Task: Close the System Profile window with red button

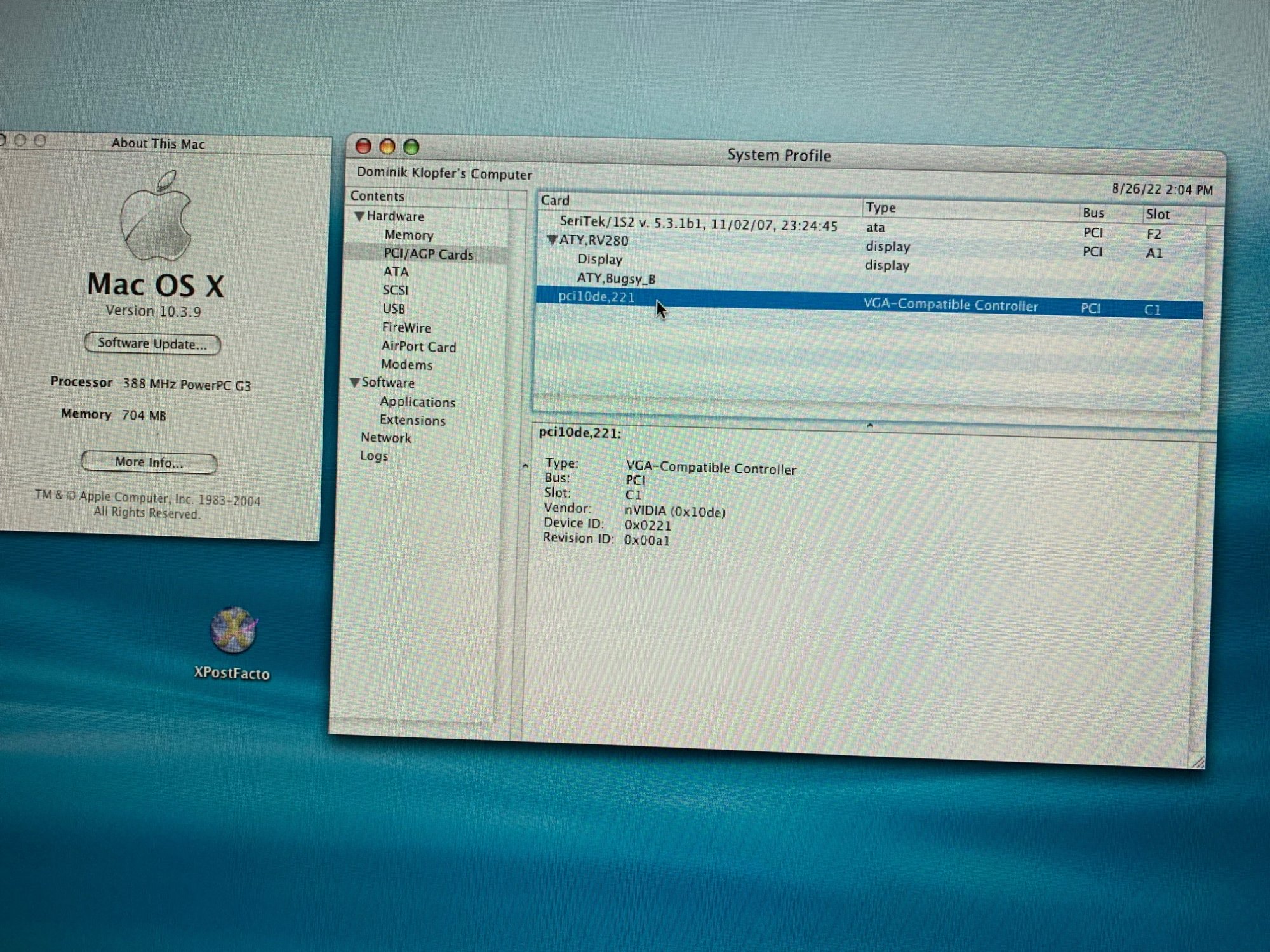Action: (x=363, y=147)
